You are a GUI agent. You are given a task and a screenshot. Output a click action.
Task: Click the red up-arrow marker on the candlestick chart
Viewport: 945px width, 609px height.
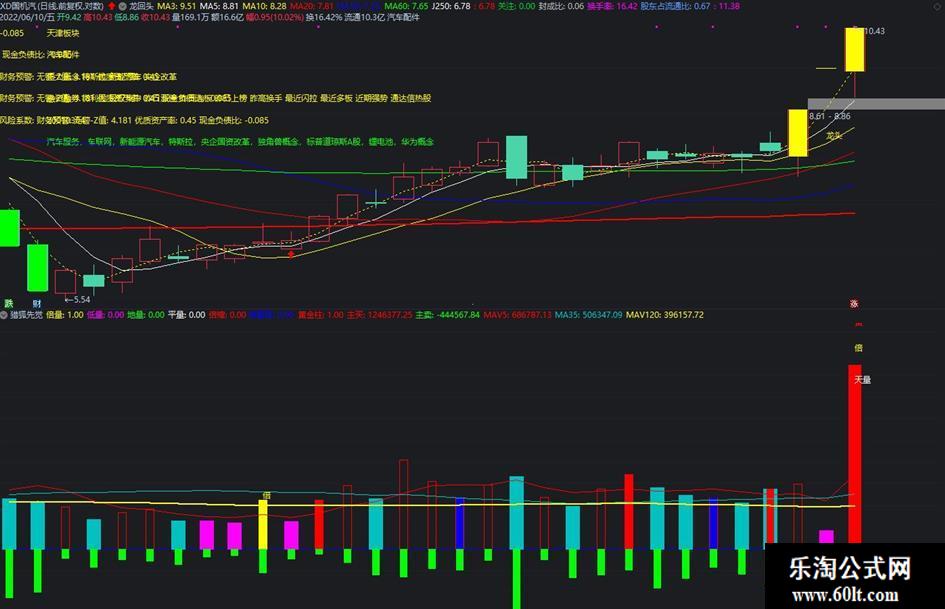click(x=291, y=254)
